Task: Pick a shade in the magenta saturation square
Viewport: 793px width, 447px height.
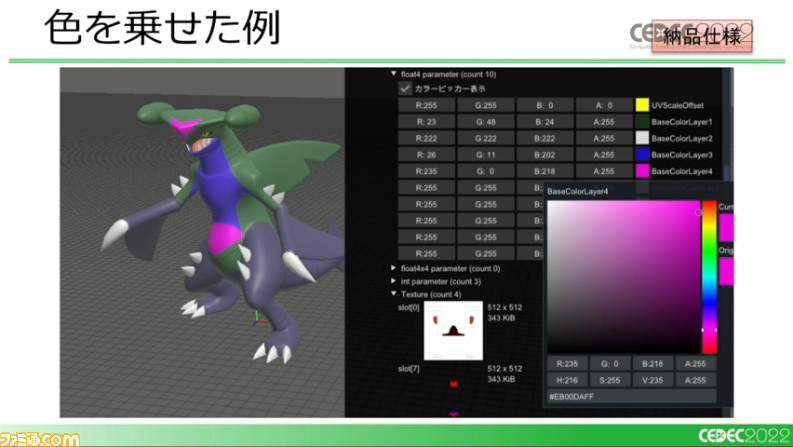Action: (x=624, y=277)
